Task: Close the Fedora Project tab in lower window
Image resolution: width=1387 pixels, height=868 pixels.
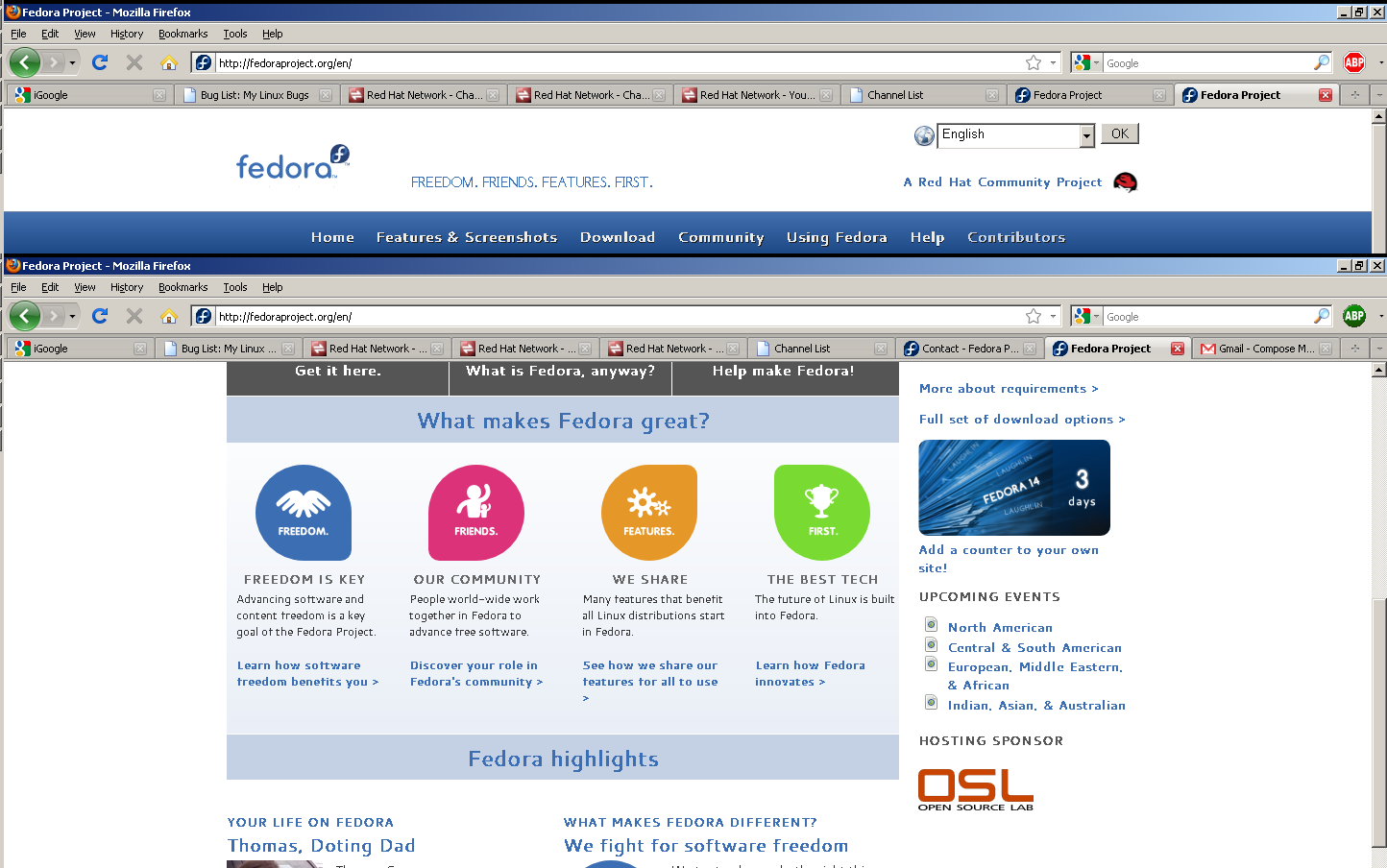Action: tap(1177, 349)
